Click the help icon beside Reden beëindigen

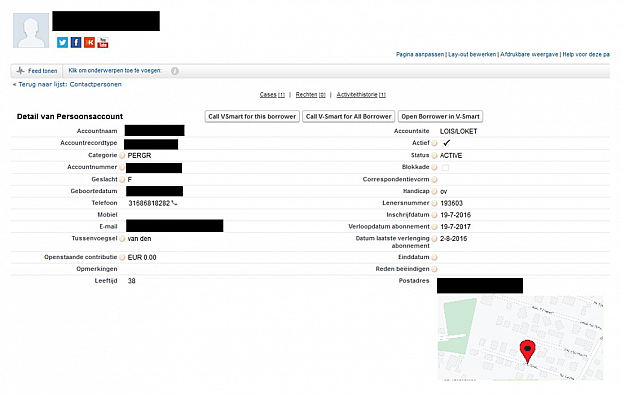tap(434, 269)
